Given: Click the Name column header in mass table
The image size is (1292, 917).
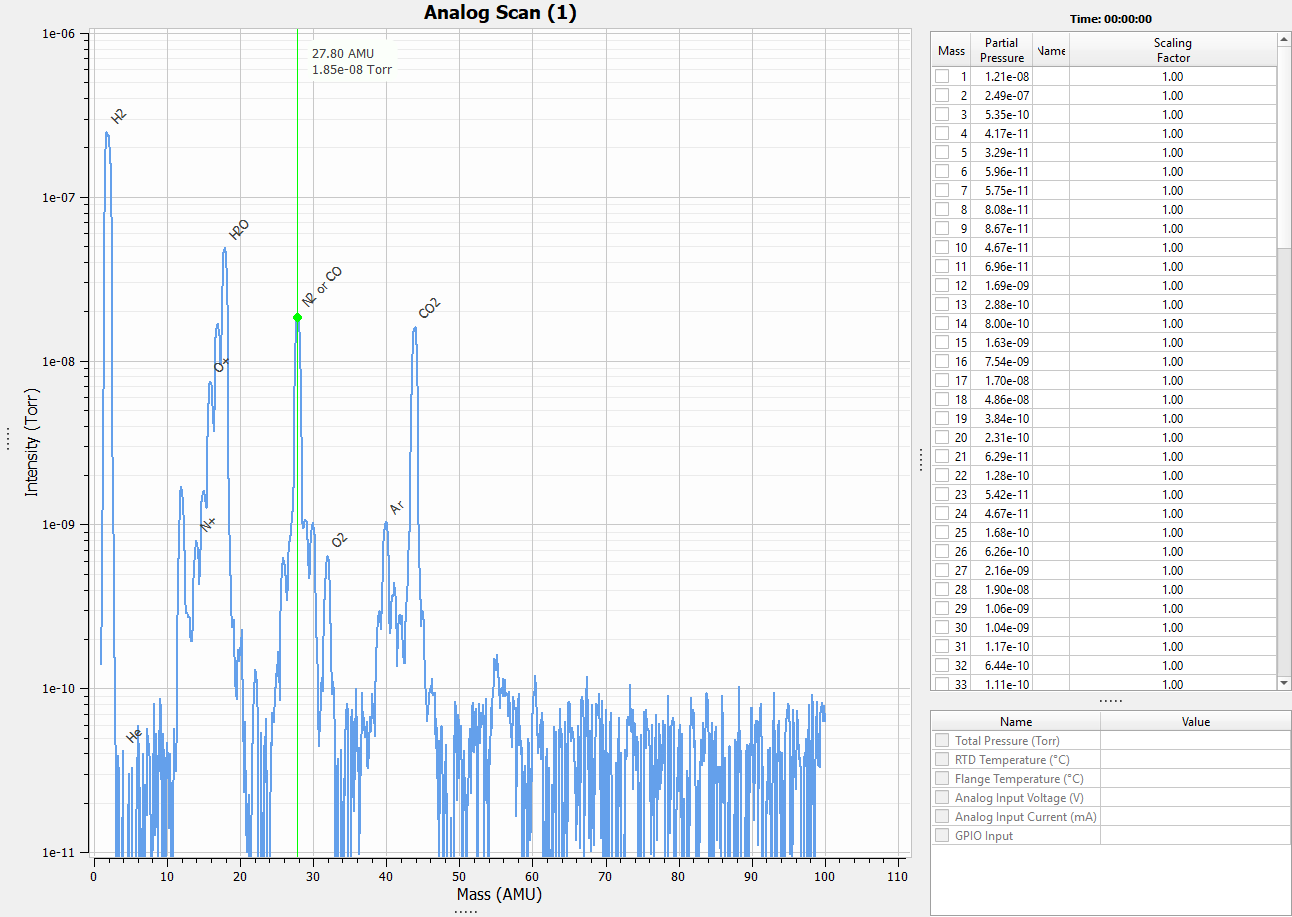Looking at the screenshot, I should pyautogui.click(x=1050, y=50).
